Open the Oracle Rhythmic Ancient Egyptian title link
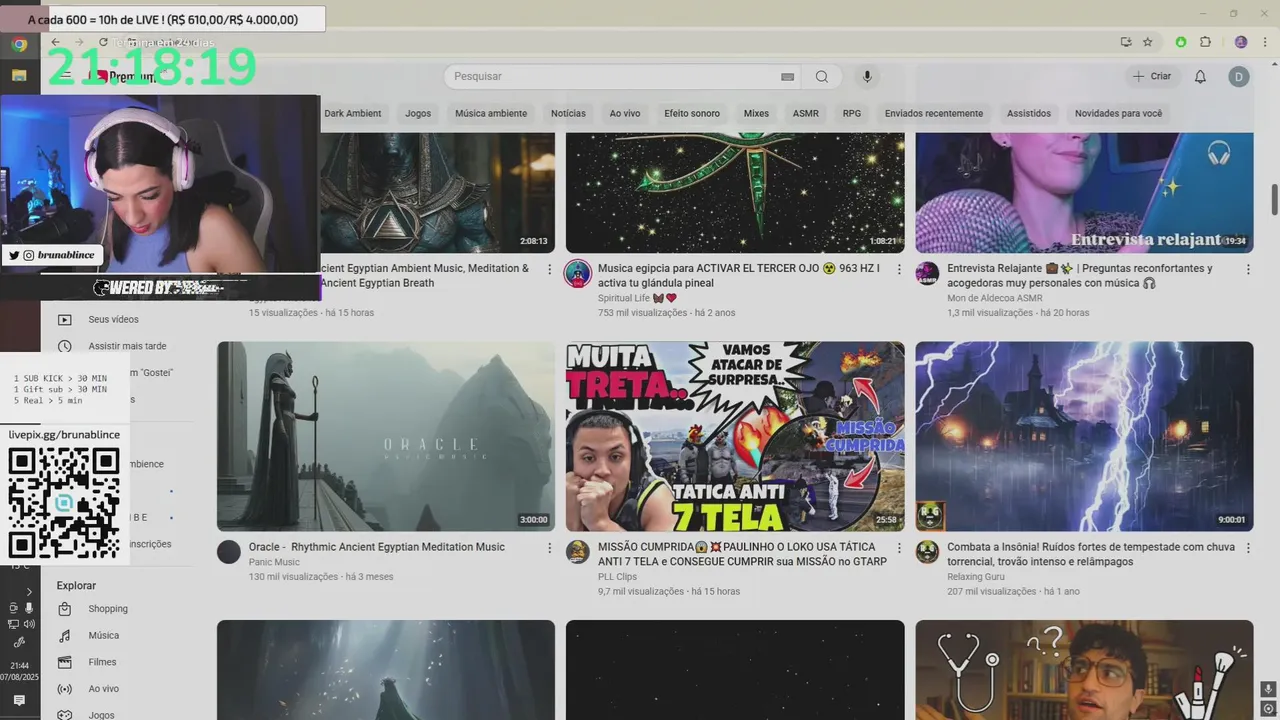 (x=377, y=547)
